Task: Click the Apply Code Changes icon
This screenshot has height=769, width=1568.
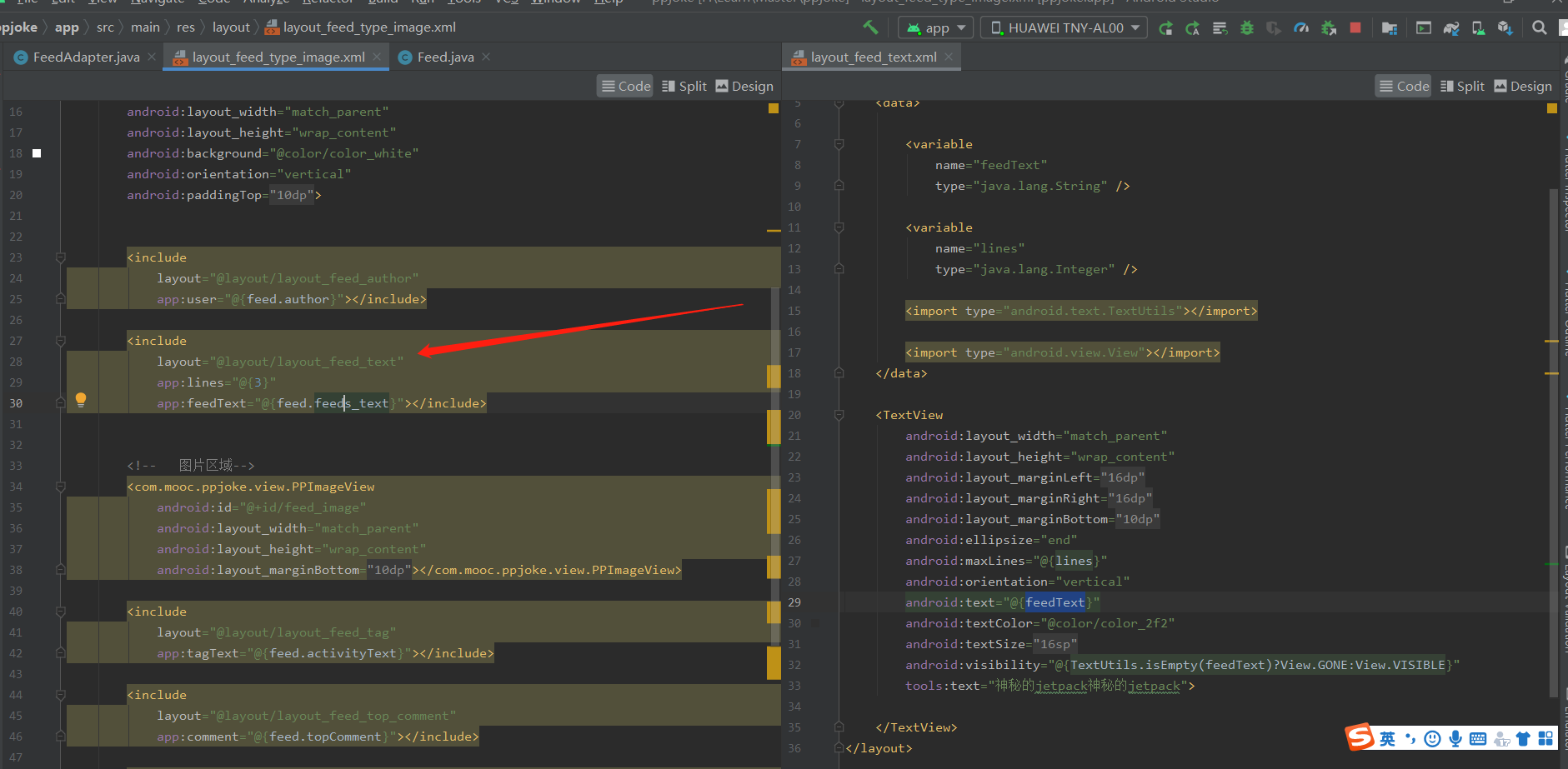Action: (x=1220, y=28)
